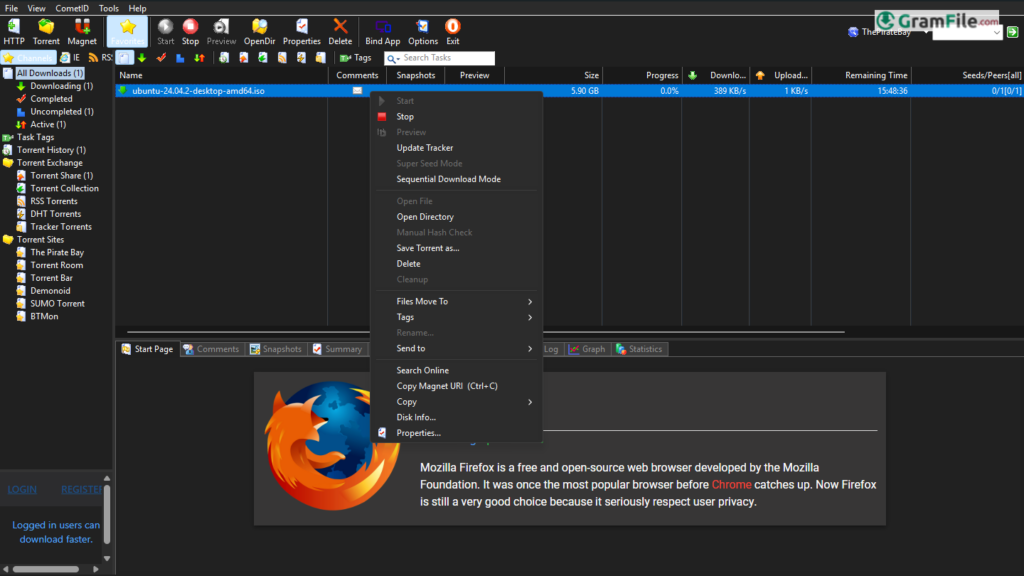1024x576 pixels.
Task: Click the Tags toolbar button
Action: 355,58
